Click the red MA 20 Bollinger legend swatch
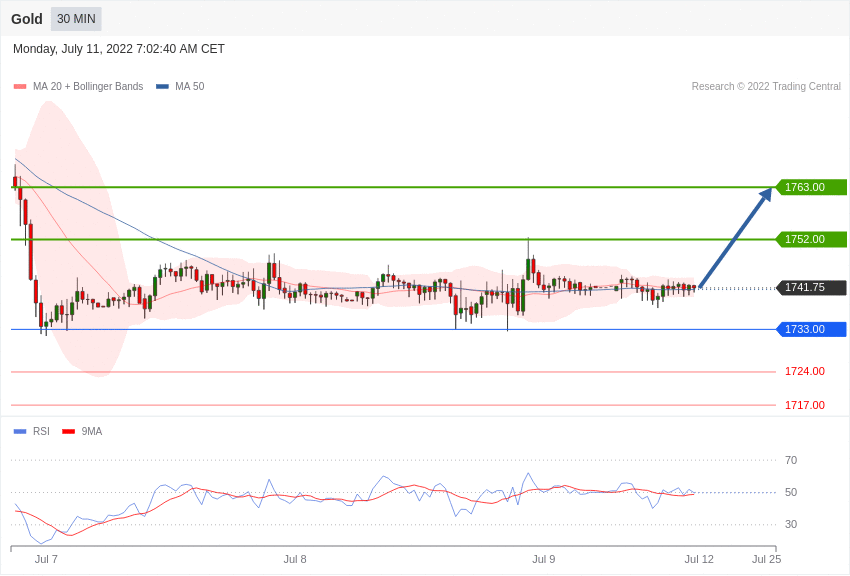Screen dimensions: 850x576 (x=20, y=86)
